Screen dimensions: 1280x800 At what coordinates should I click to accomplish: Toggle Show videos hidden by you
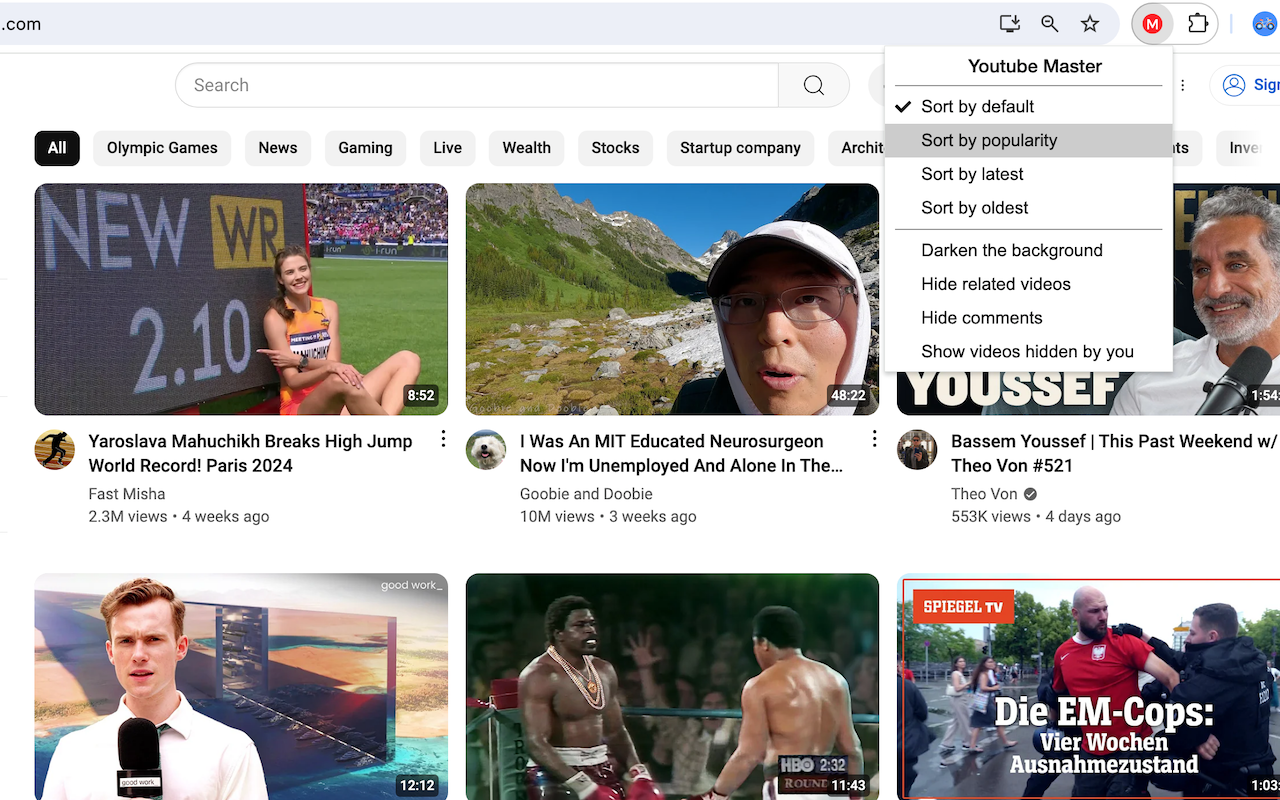1028,352
